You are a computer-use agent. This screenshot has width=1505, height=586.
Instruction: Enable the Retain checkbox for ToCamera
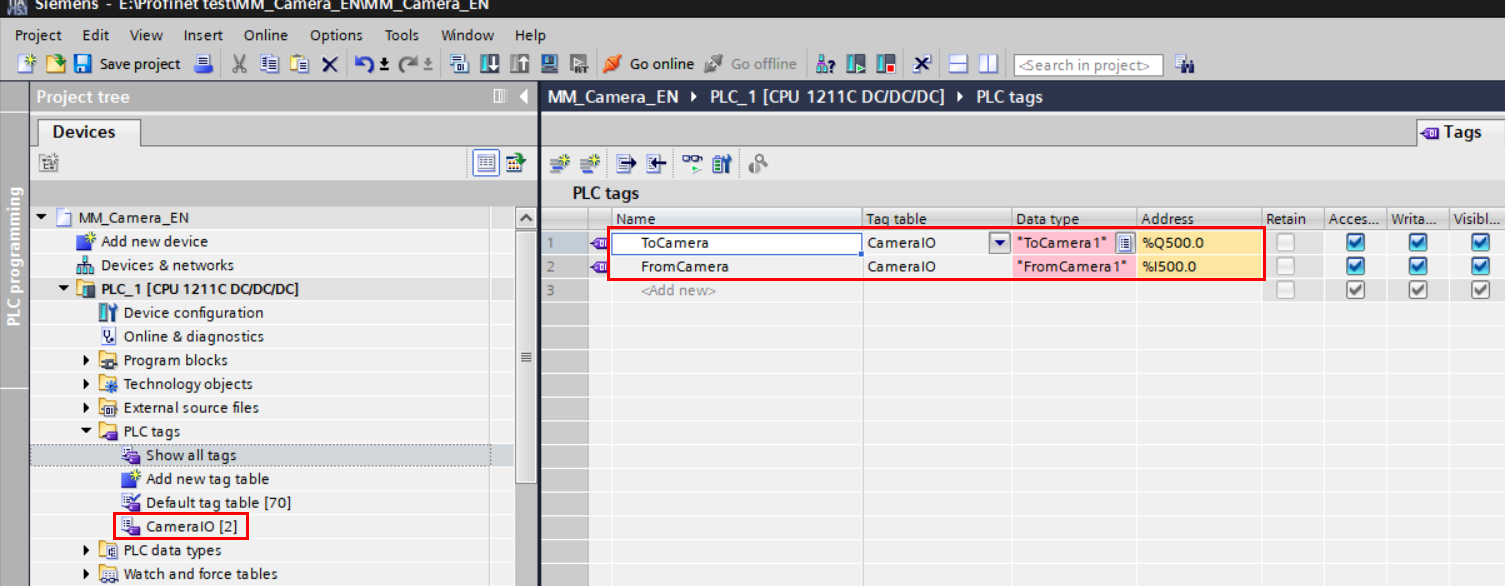tap(1287, 242)
